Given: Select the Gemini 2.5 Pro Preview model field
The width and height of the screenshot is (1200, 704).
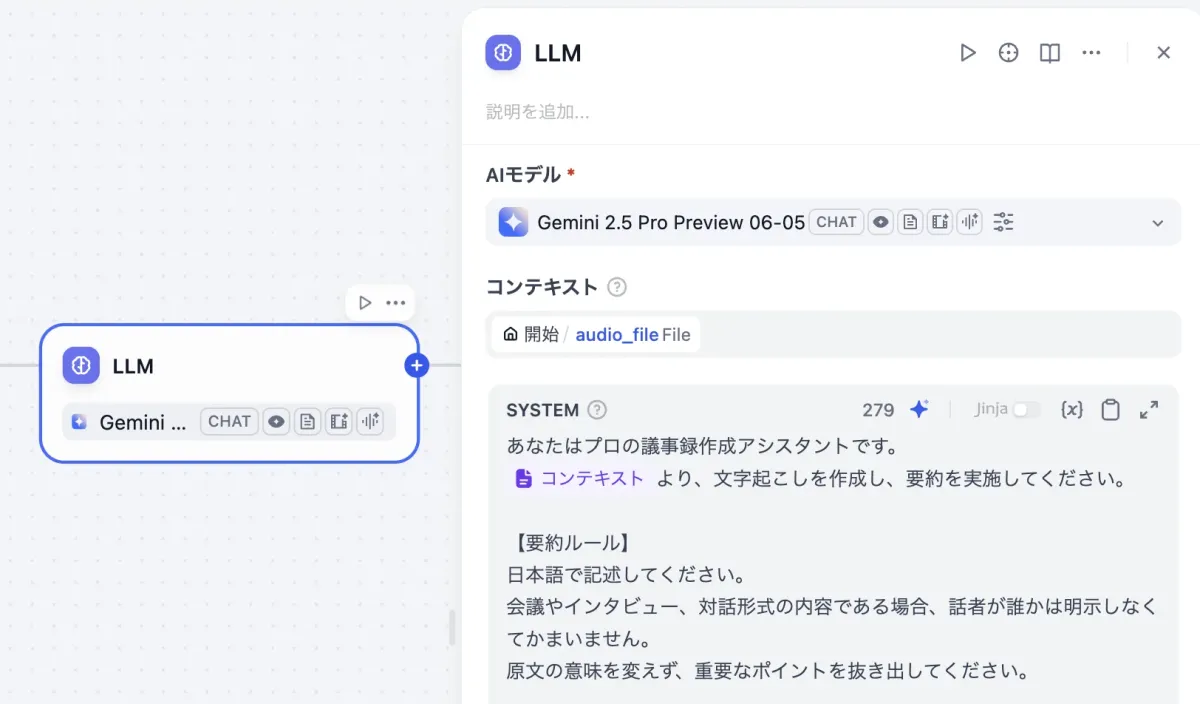Looking at the screenshot, I should (833, 222).
